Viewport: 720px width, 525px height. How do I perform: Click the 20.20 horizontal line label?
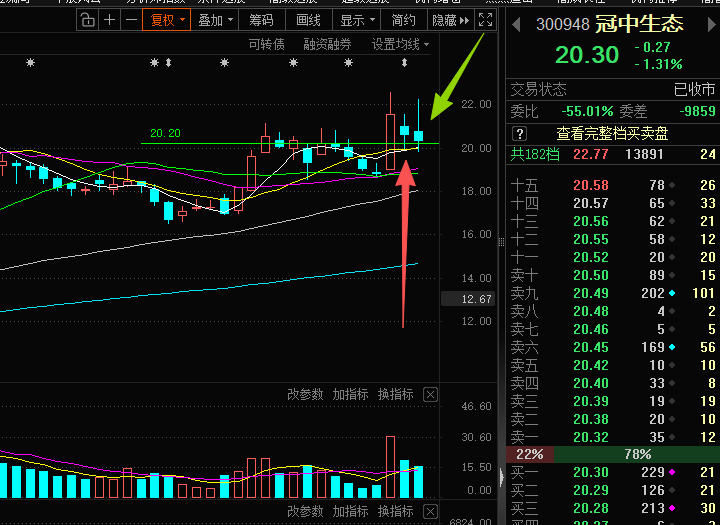(165, 133)
